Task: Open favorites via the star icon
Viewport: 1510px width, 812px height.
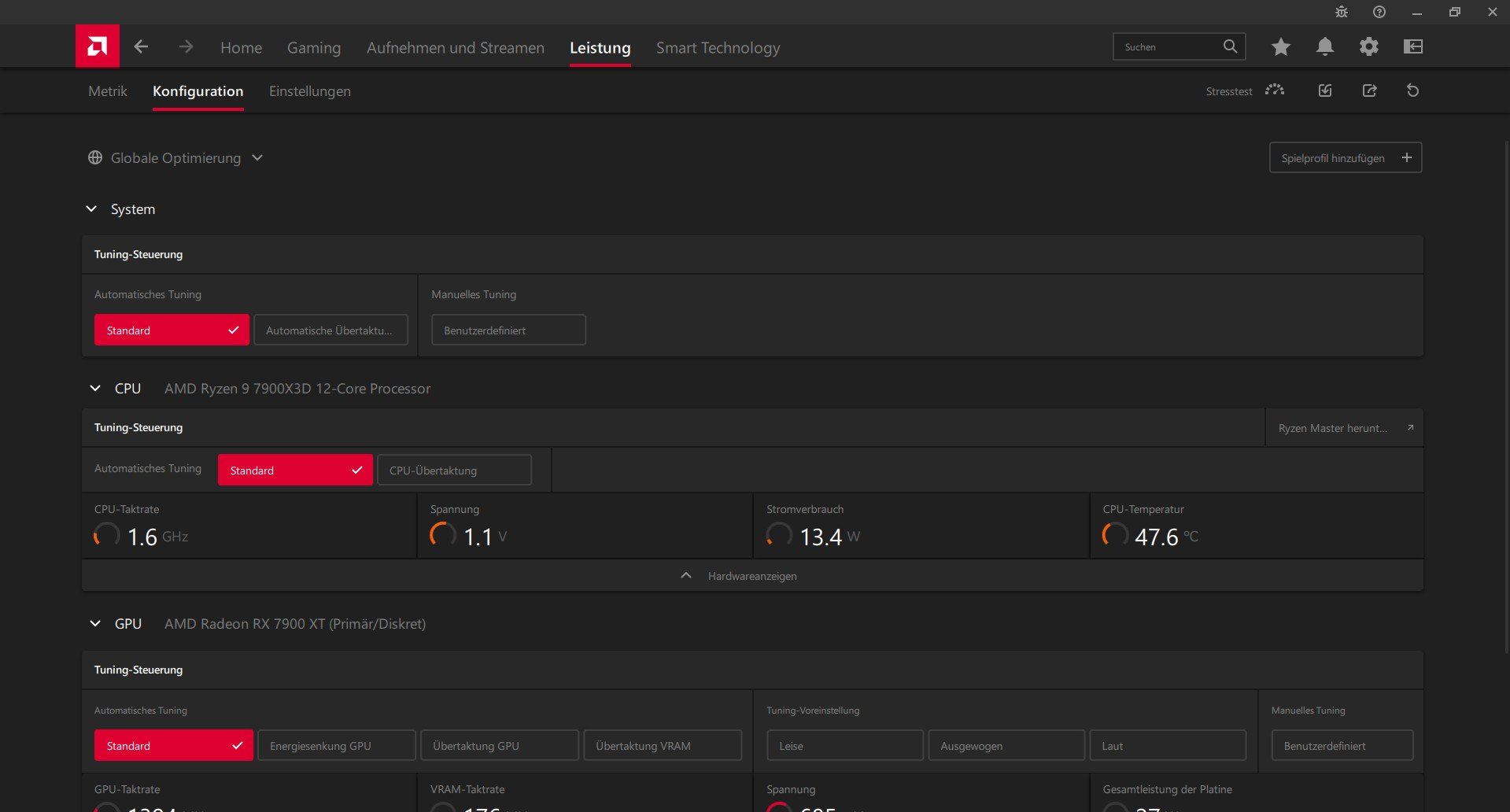Action: point(1281,47)
